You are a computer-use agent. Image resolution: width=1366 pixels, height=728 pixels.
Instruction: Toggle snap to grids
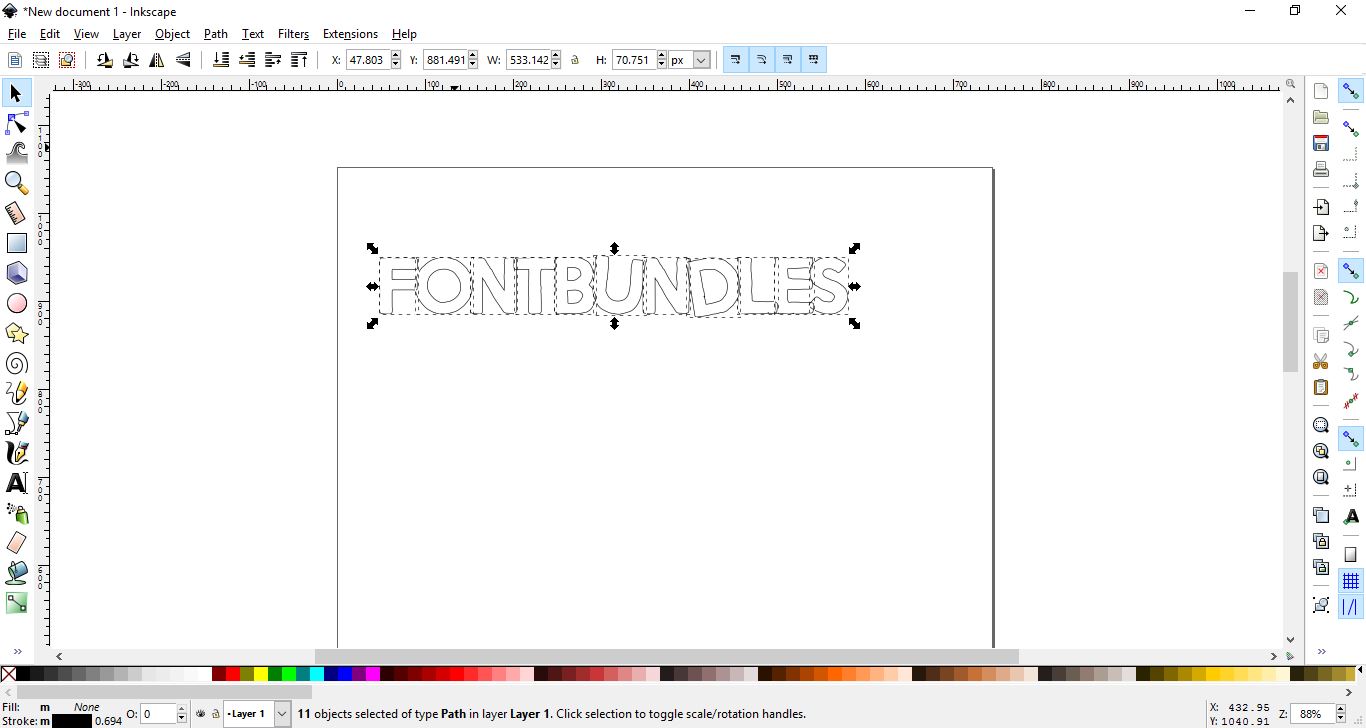[1351, 581]
